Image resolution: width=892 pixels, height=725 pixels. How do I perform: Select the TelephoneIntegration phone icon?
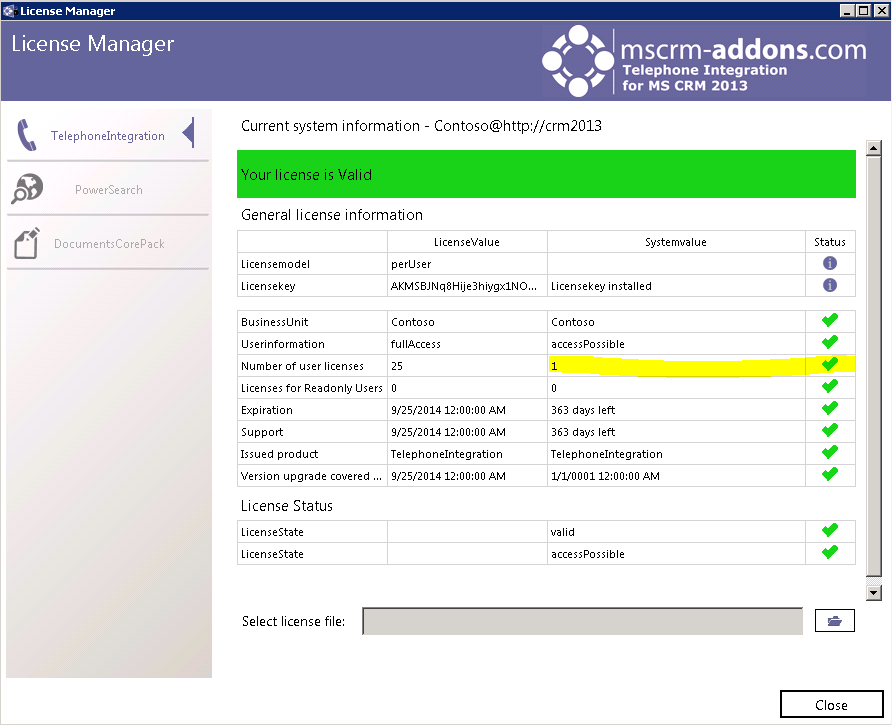[26, 135]
